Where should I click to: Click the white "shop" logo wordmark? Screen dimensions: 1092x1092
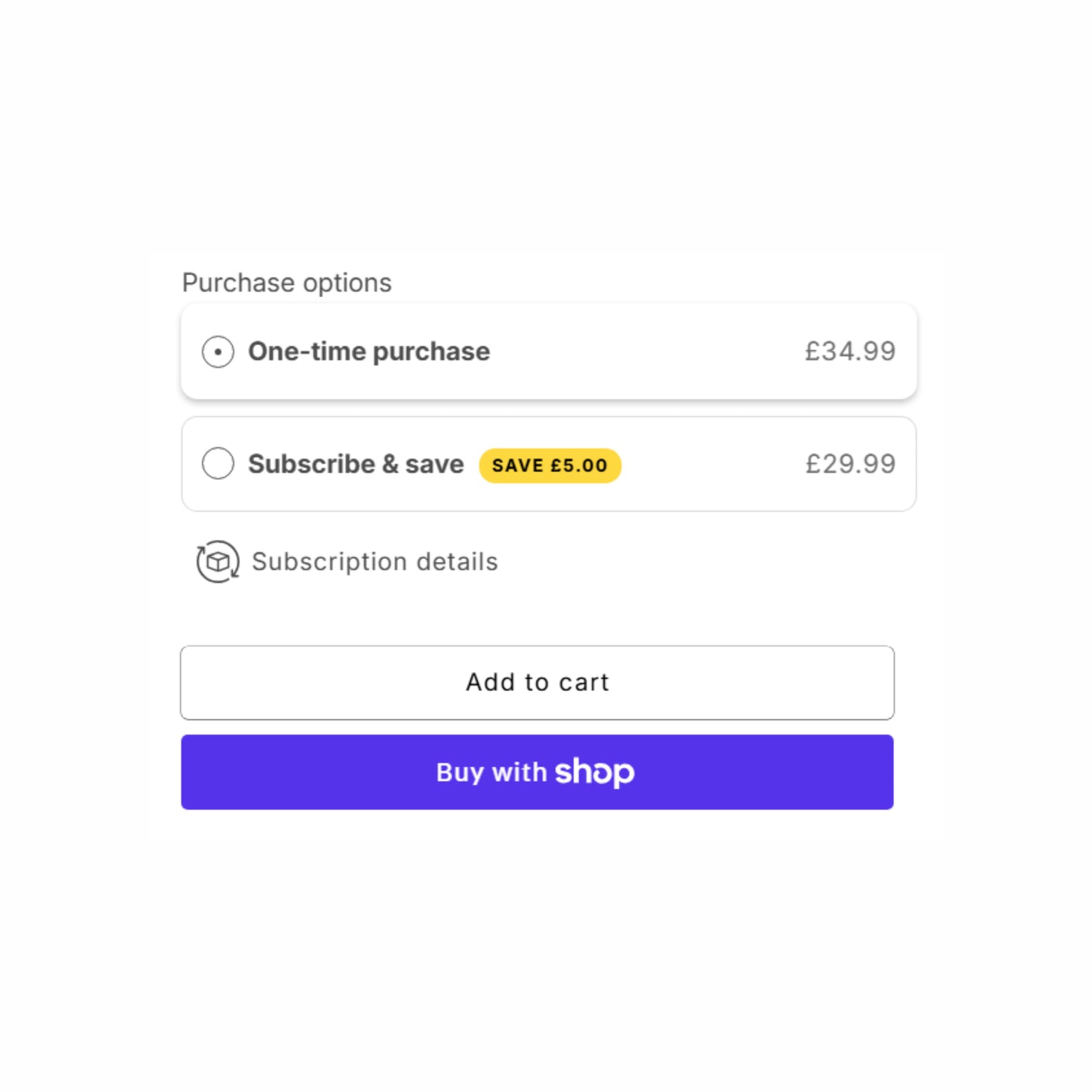595,772
